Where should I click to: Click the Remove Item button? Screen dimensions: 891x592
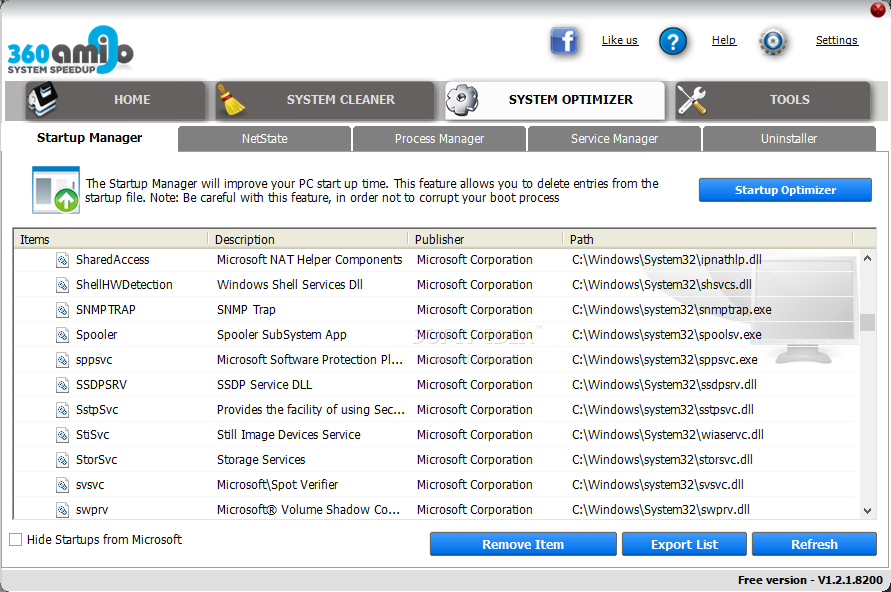tap(523, 544)
